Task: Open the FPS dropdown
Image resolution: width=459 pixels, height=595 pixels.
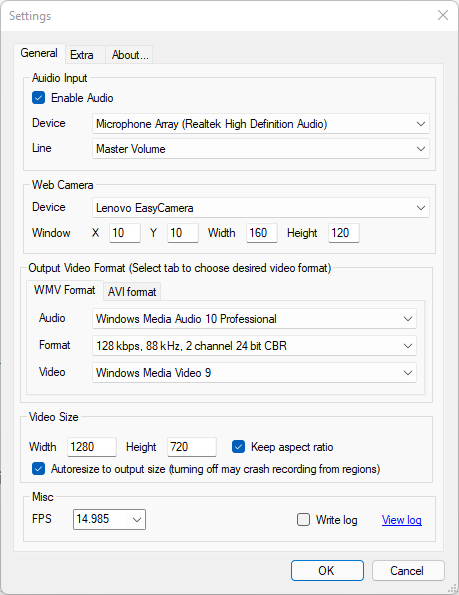Action: (109, 519)
